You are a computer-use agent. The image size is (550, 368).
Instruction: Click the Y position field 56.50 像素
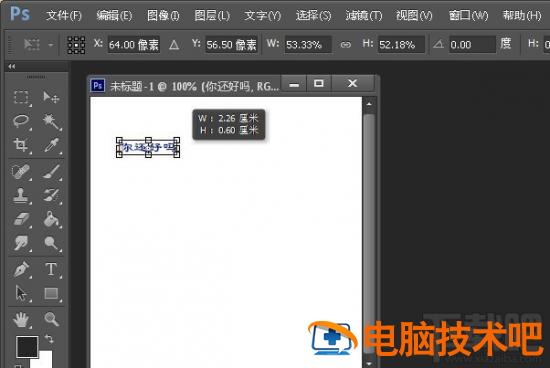[x=231, y=45]
